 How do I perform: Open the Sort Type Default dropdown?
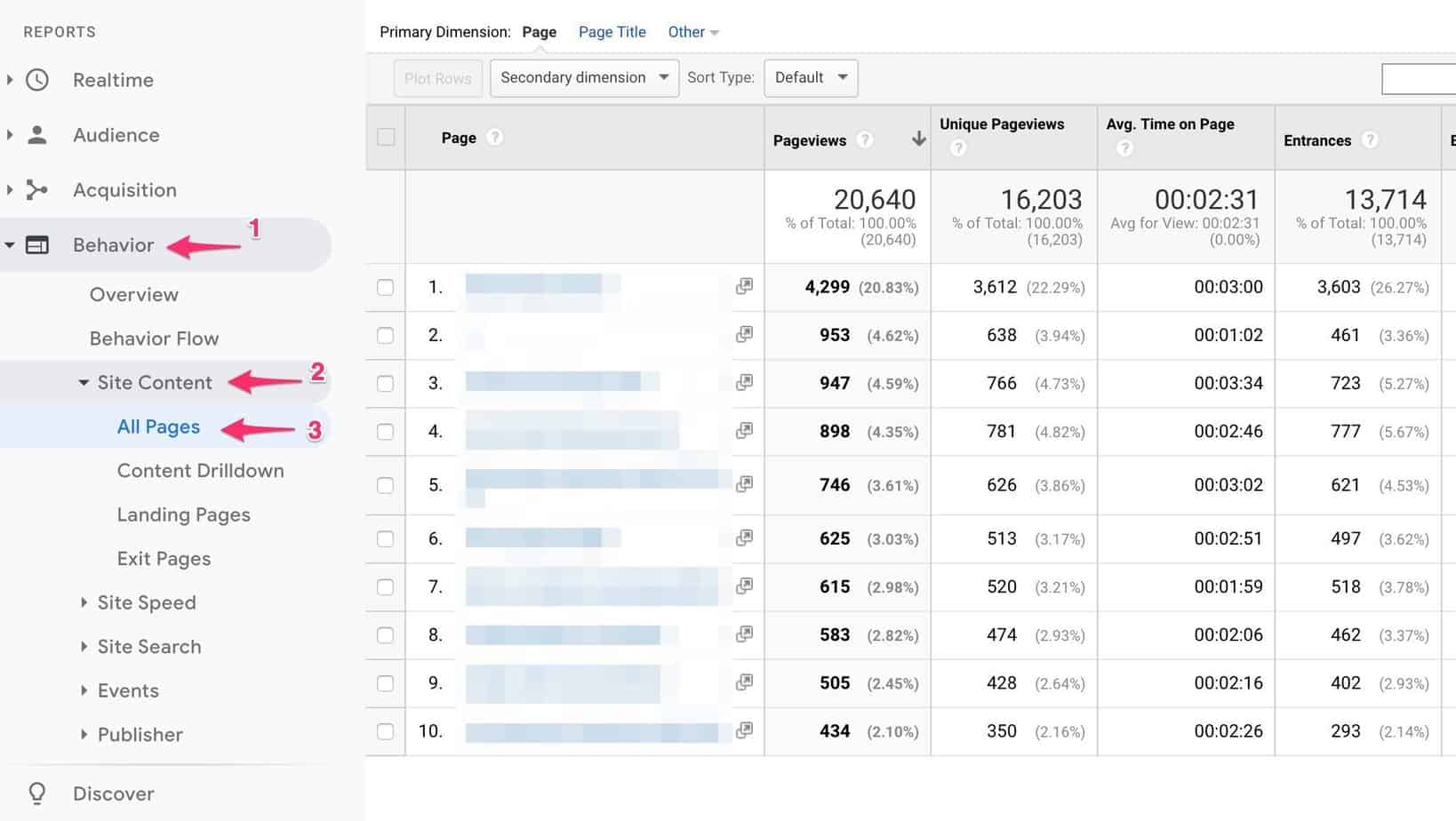coord(810,77)
